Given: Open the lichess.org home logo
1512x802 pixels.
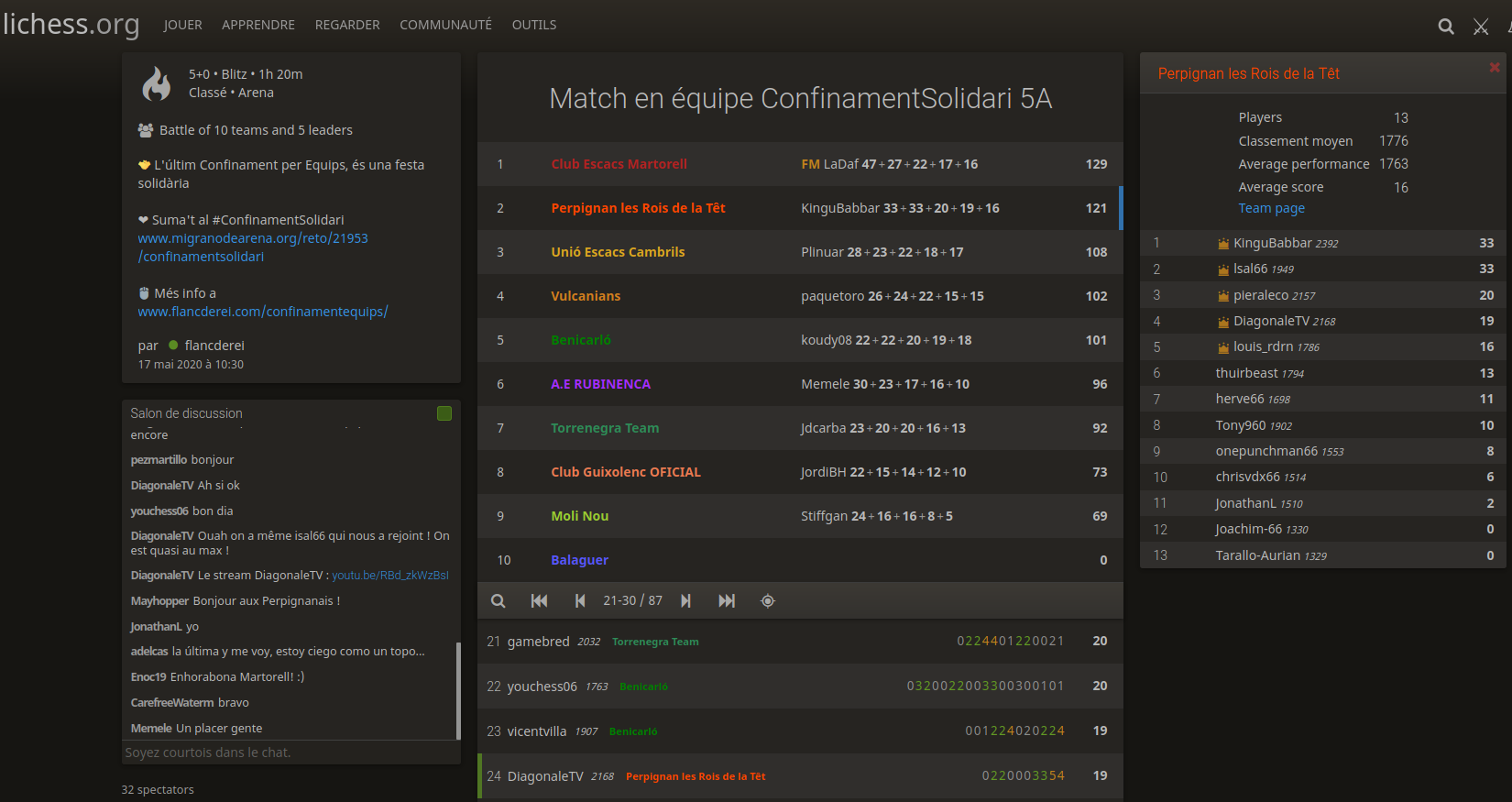Looking at the screenshot, I should click(71, 24).
